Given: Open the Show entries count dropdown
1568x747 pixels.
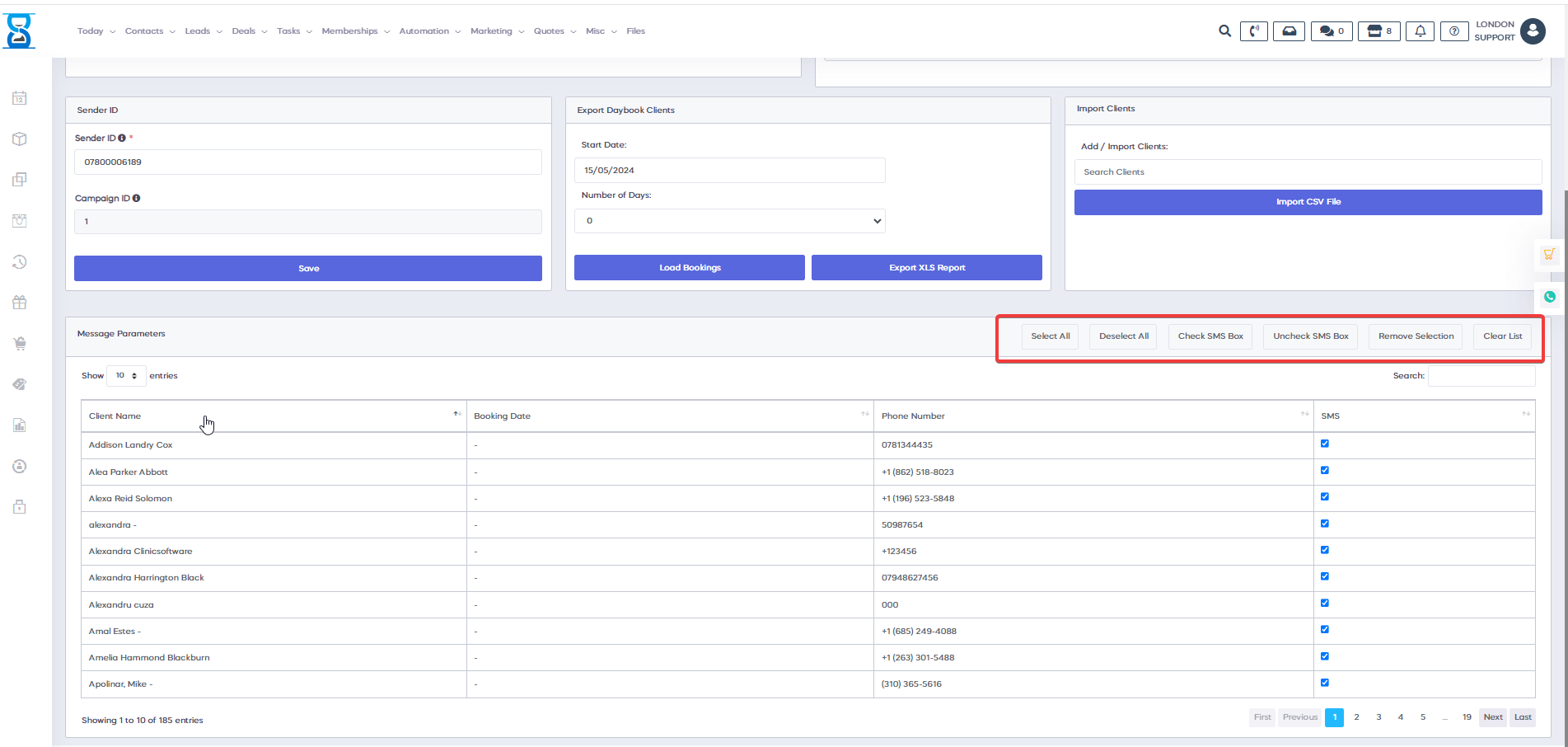Looking at the screenshot, I should [x=126, y=376].
